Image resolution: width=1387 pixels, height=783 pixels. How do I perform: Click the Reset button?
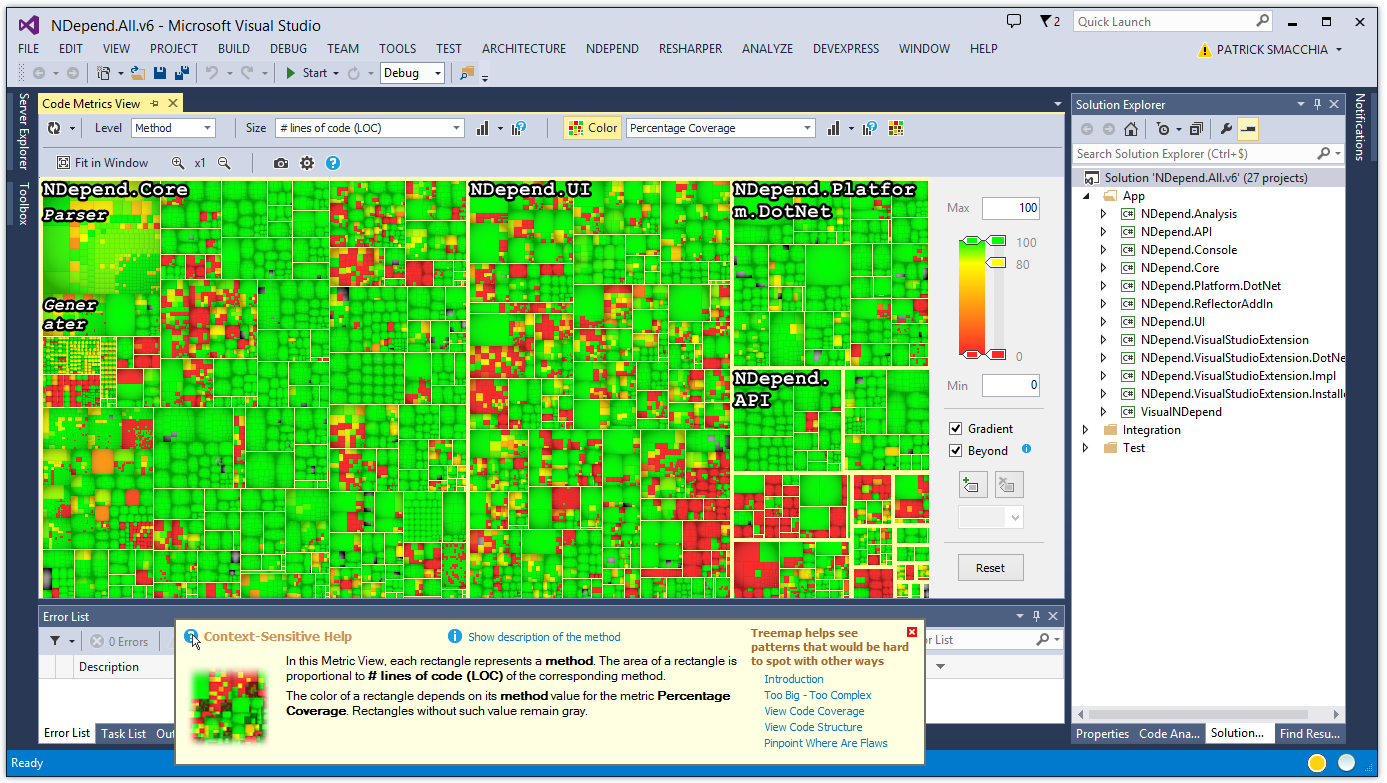pyautogui.click(x=989, y=567)
